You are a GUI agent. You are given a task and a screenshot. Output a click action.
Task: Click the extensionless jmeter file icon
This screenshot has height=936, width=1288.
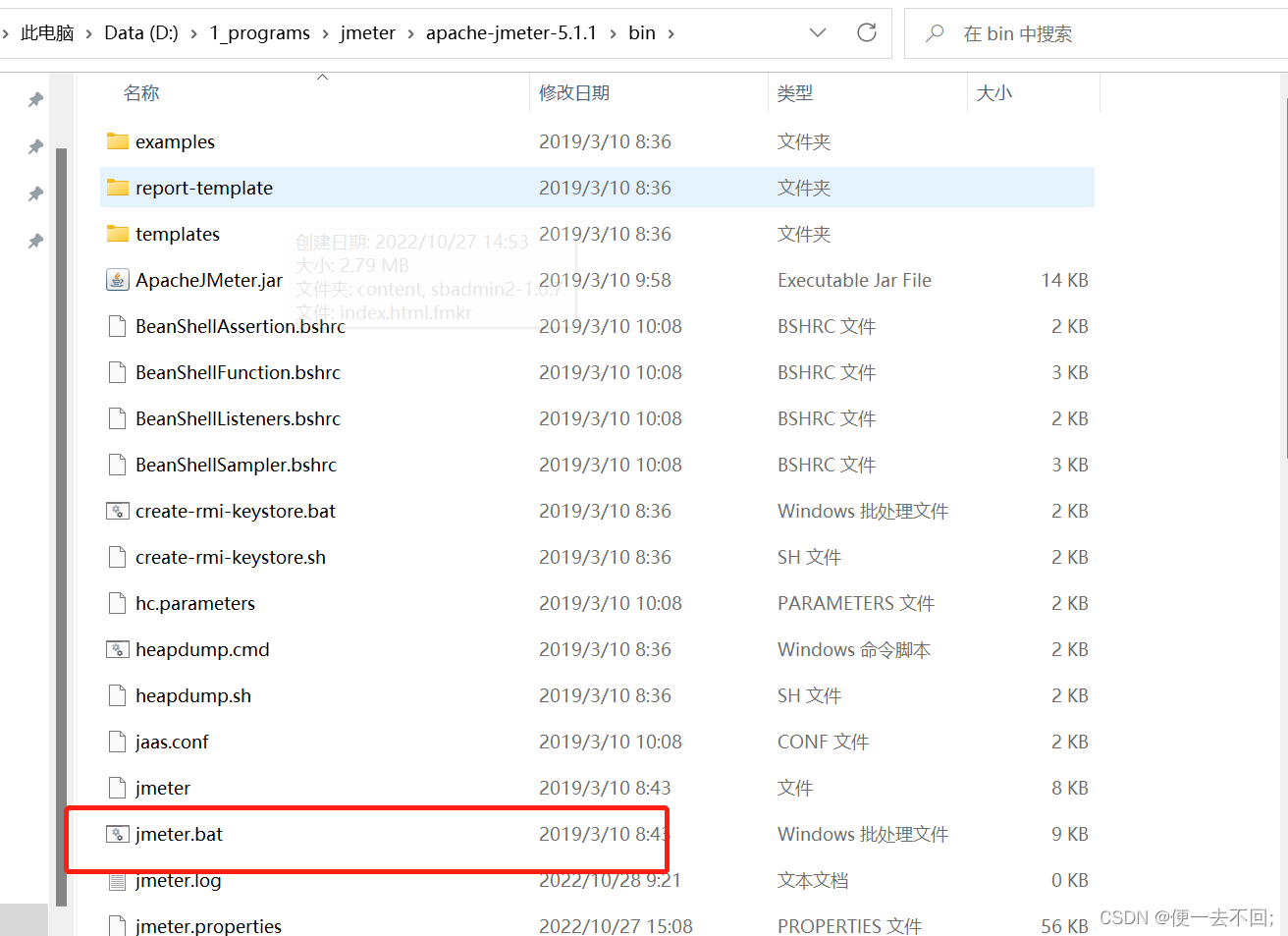[118, 788]
